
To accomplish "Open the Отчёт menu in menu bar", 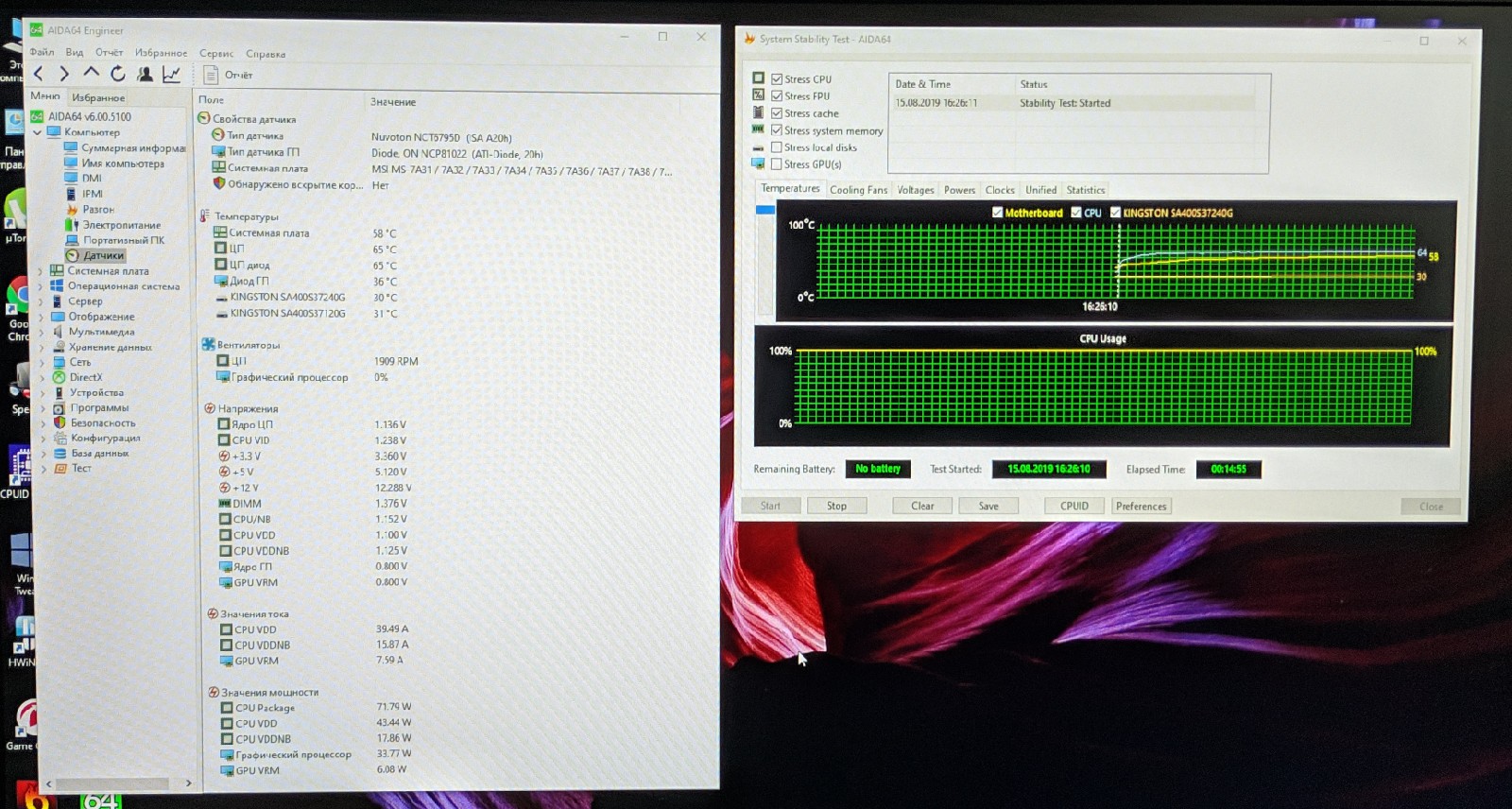I will coord(109,52).
